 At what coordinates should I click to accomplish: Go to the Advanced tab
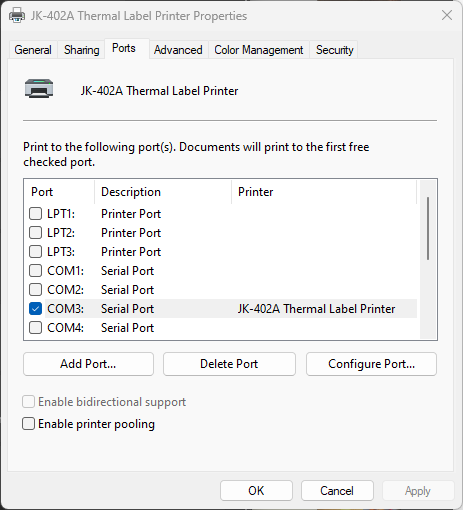coord(178,50)
